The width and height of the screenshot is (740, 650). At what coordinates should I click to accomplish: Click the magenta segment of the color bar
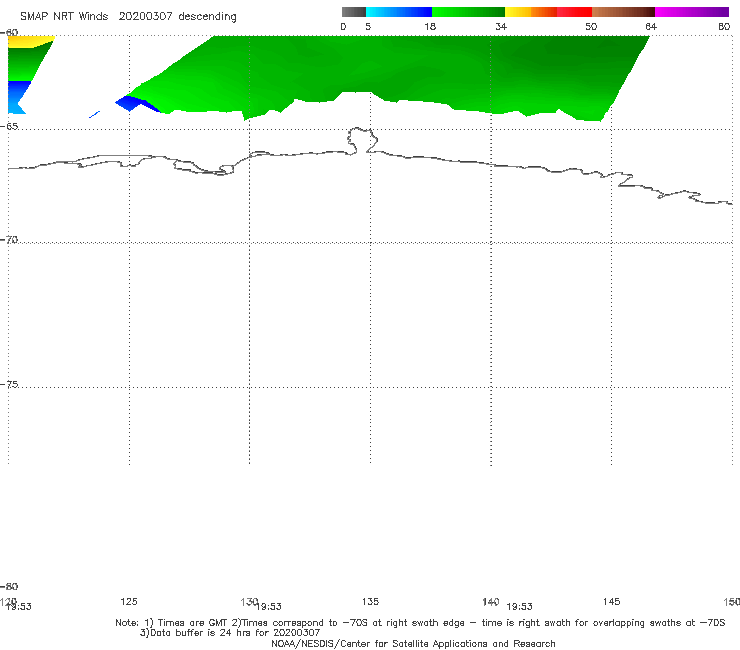692,12
